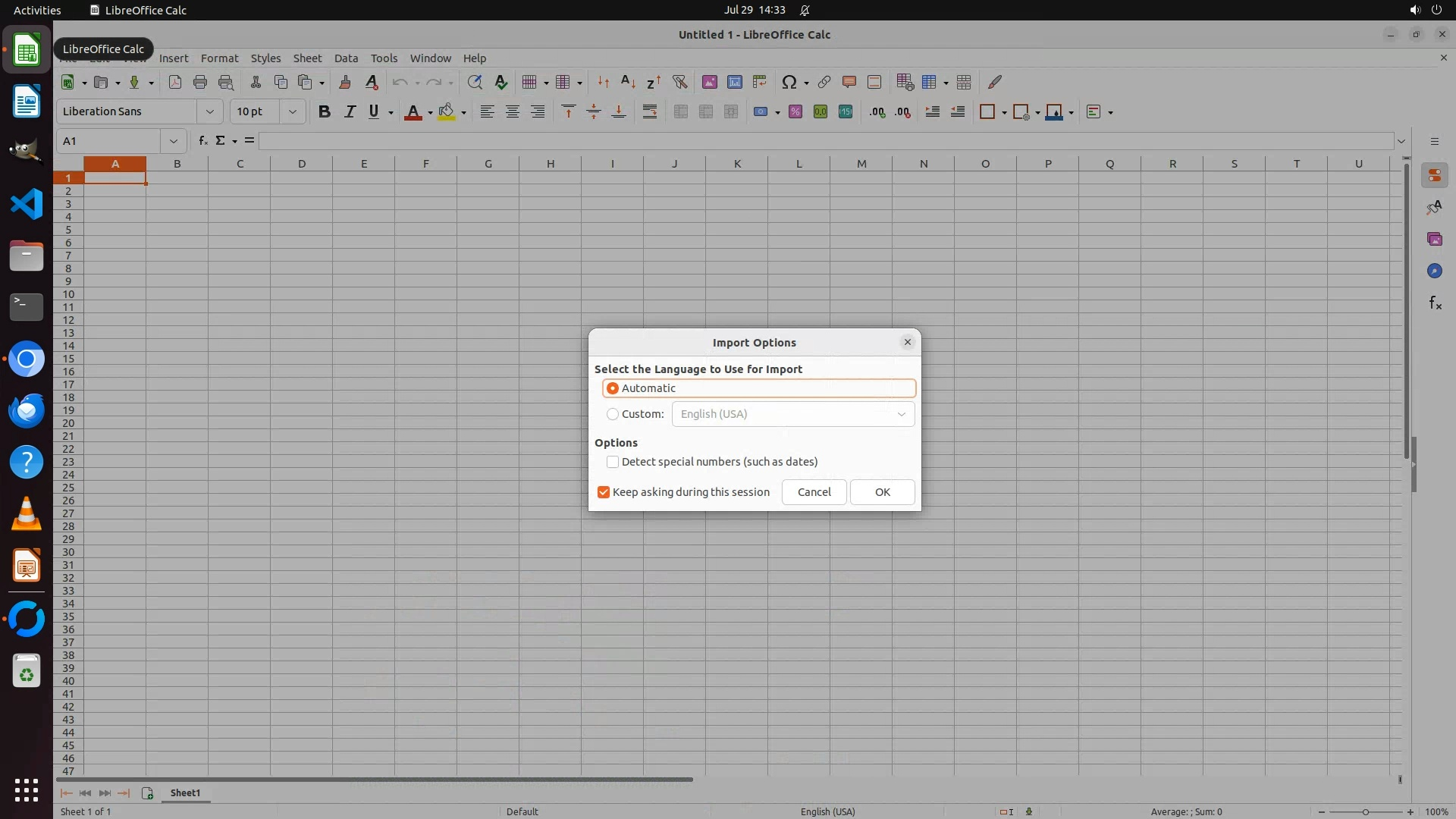This screenshot has width=1456, height=819.
Task: Open the sidebar Functions deck icon
Action: pyautogui.click(x=1435, y=303)
